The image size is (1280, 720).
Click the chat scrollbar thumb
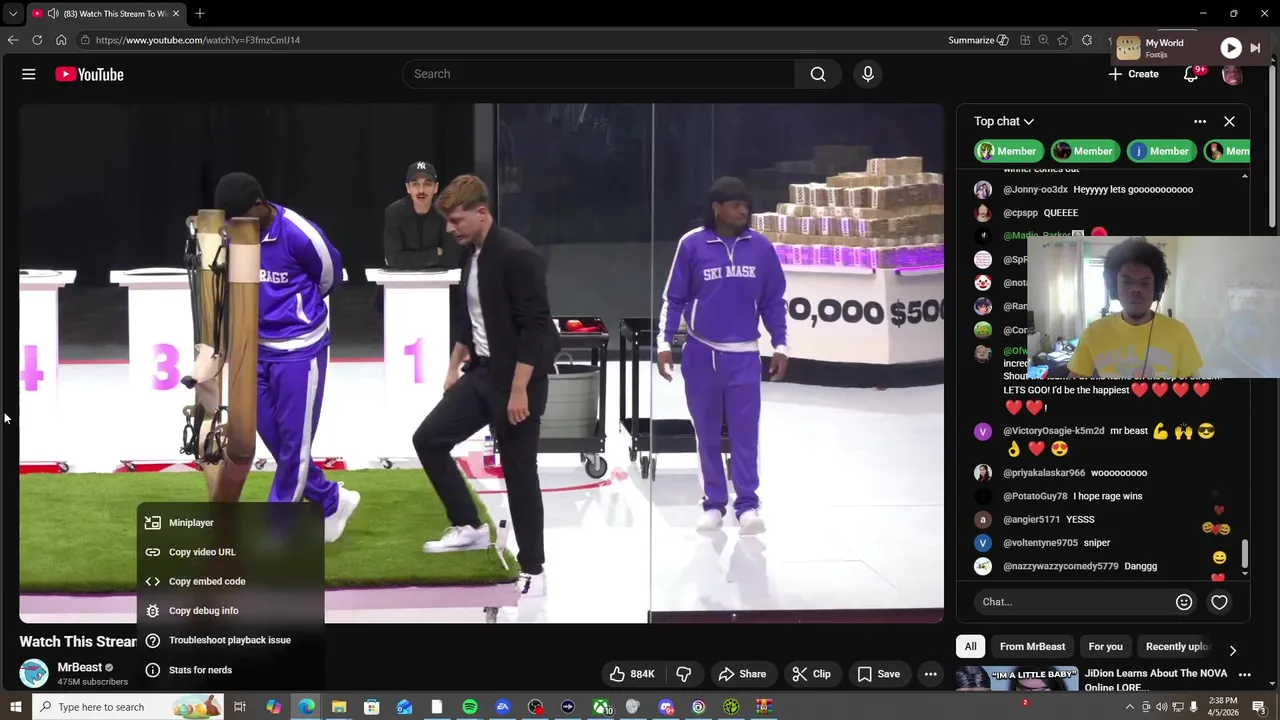coord(1245,552)
